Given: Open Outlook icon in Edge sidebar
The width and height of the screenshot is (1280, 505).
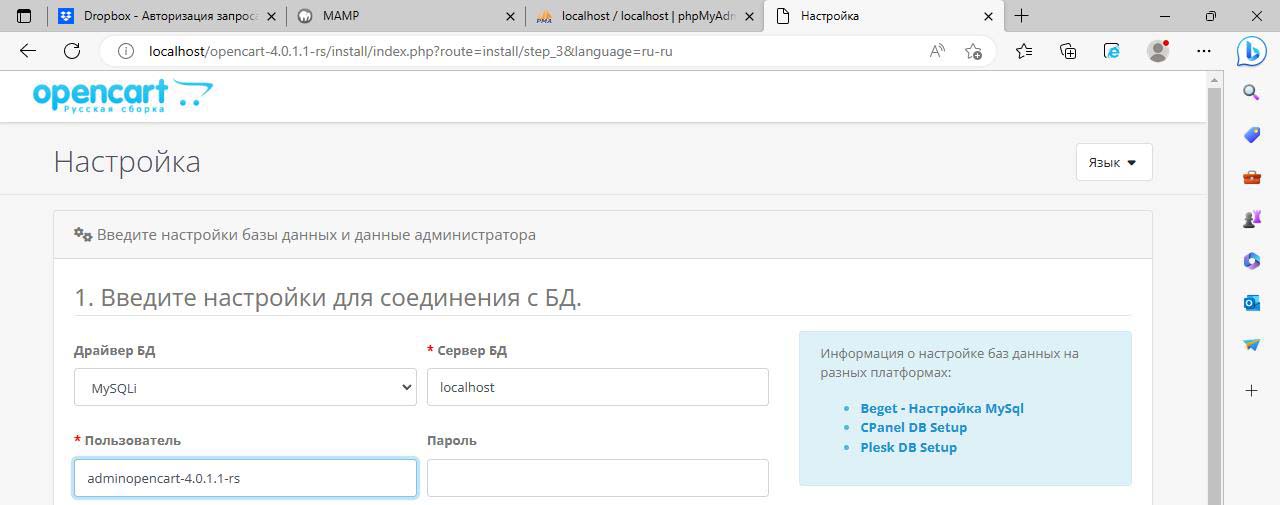Looking at the screenshot, I should (1251, 302).
